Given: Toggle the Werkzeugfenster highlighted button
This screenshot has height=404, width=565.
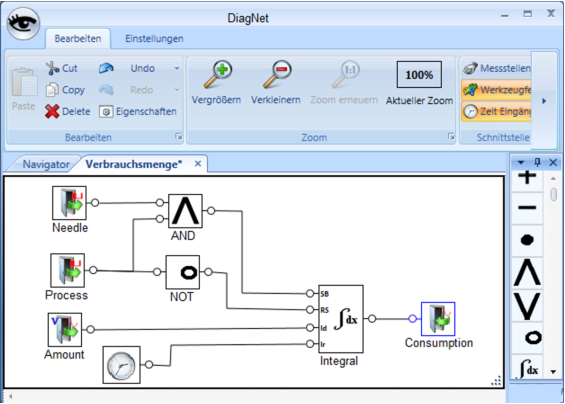Looking at the screenshot, I should click(x=496, y=90).
